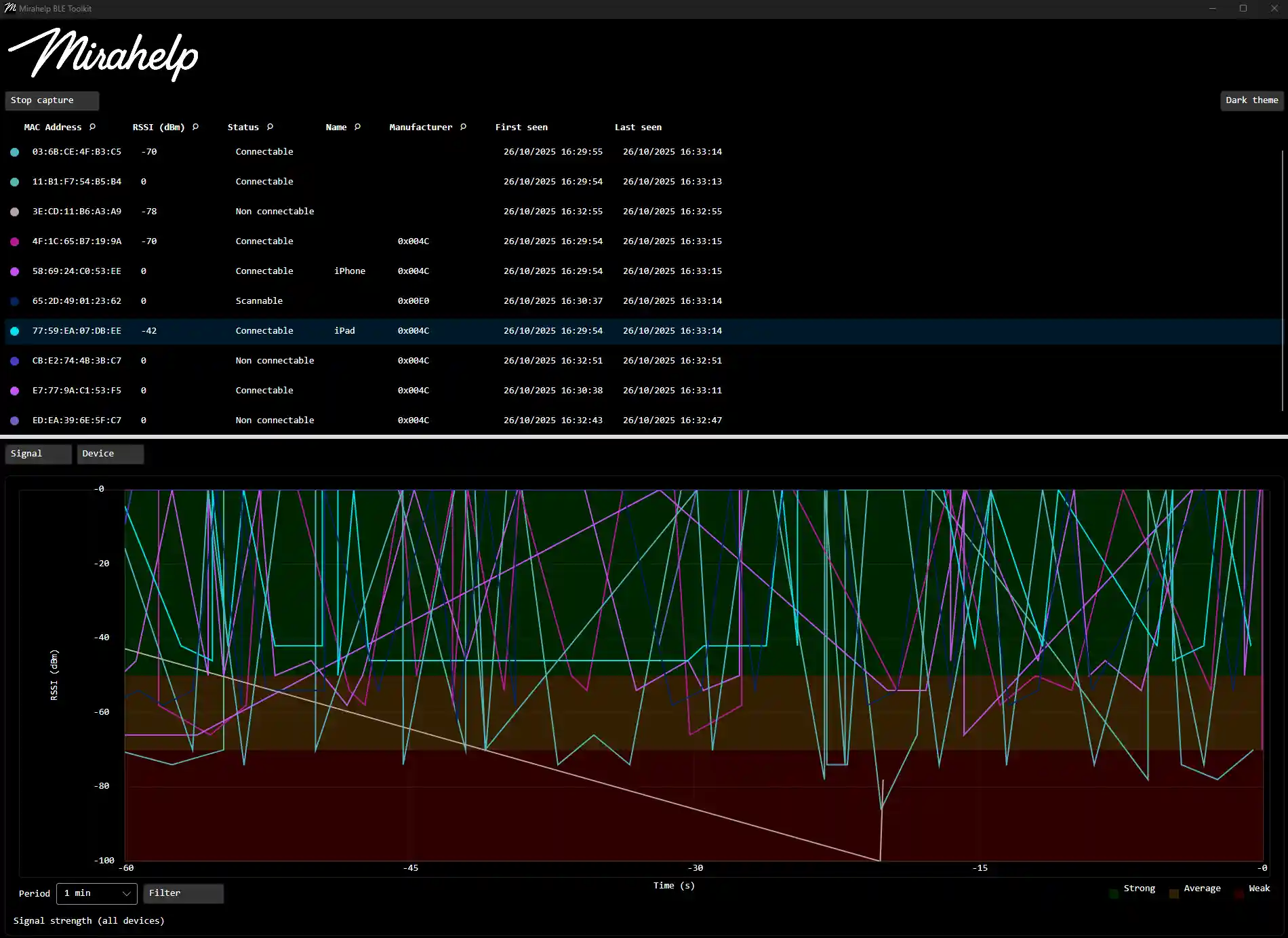Click the green Strong legend swatch
Image resolution: width=1288 pixels, height=938 pixels.
click(x=1112, y=893)
